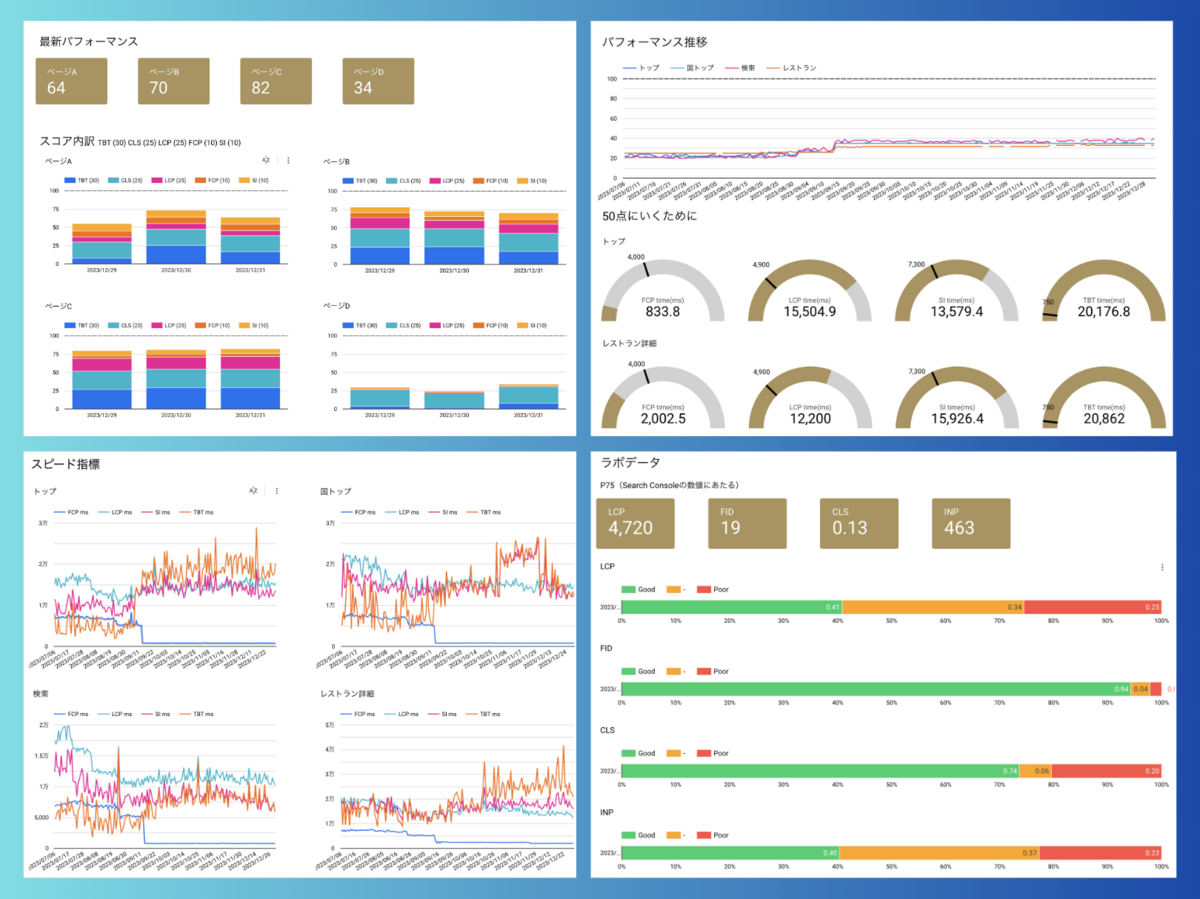Click the sort icon above the ページA chart
The image size is (1200, 899).
pyautogui.click(x=266, y=160)
